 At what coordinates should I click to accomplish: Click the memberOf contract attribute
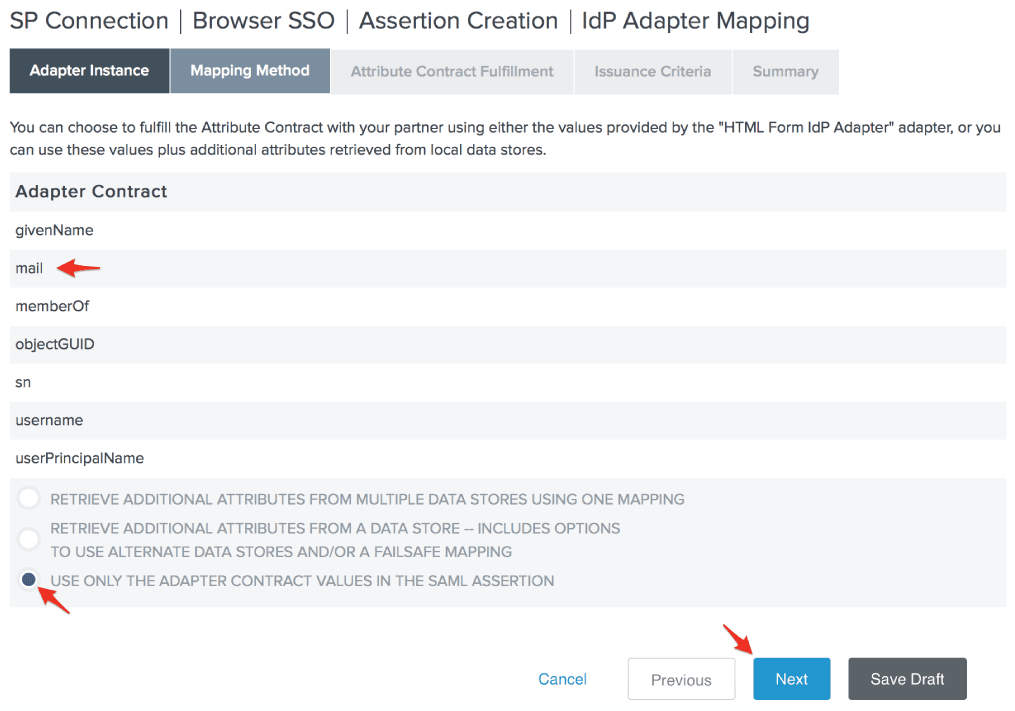click(49, 306)
